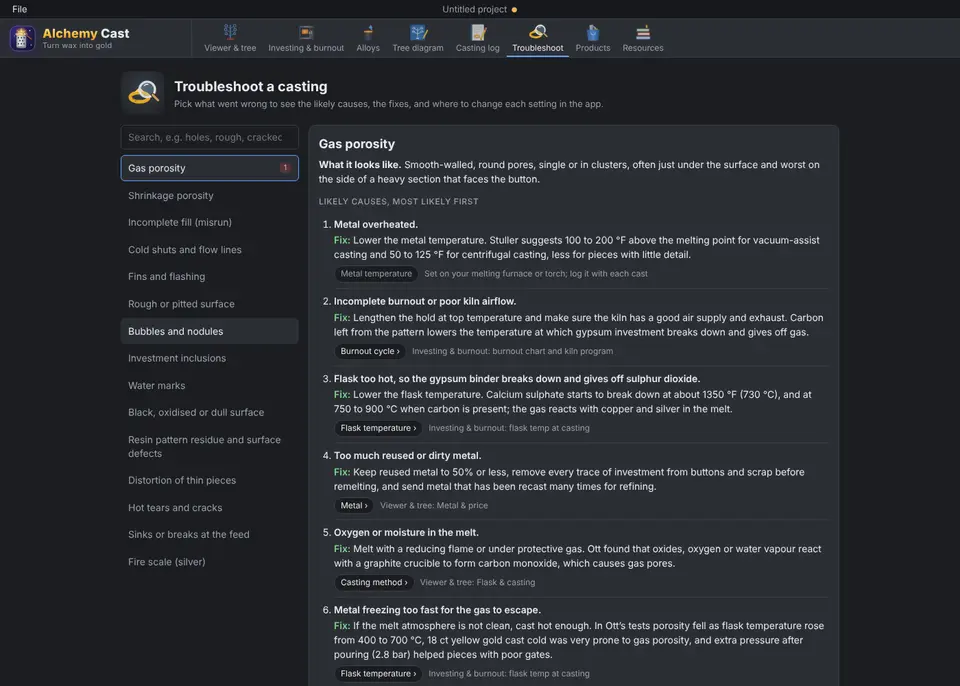Select the Tree diagram icon
Screen dimensions: 960x686
click(418, 31)
